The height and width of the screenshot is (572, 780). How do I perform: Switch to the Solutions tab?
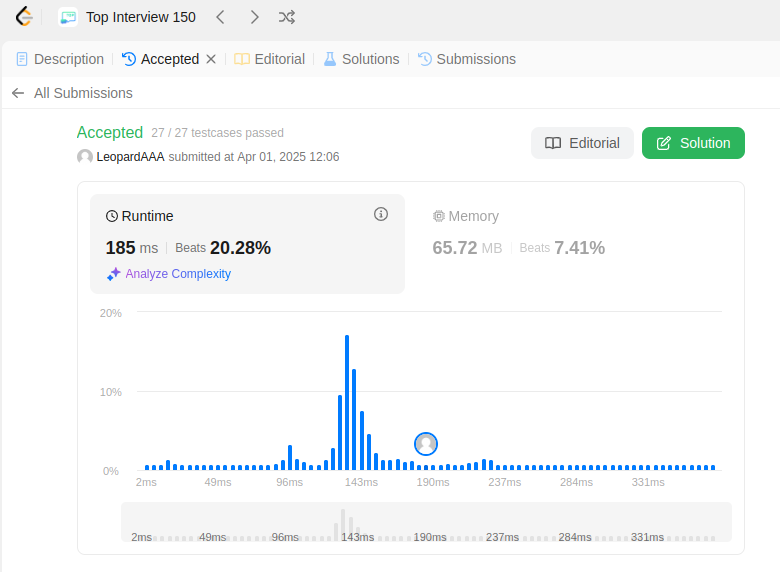coord(361,59)
